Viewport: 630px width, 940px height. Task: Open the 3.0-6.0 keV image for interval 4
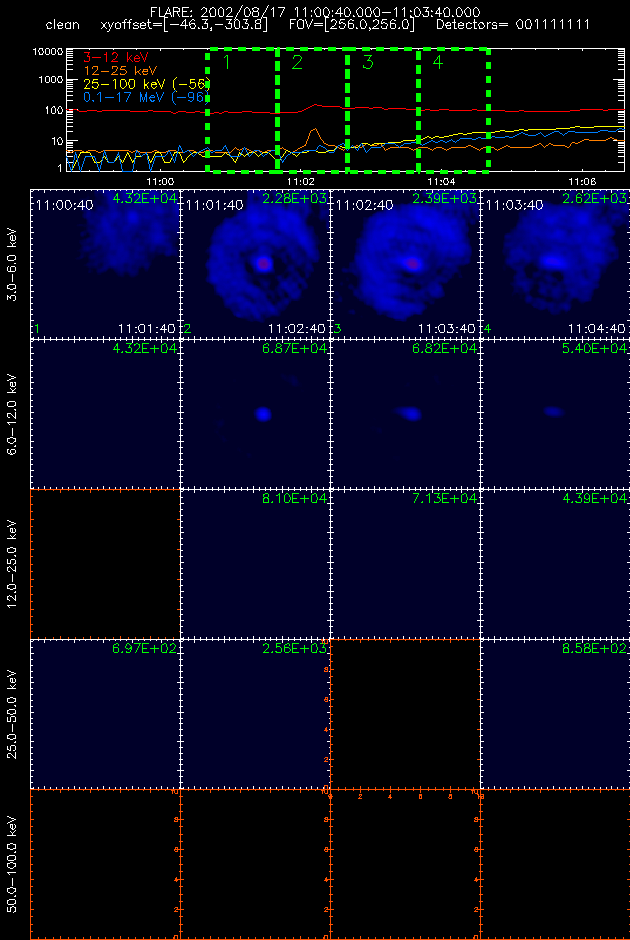[x=555, y=263]
